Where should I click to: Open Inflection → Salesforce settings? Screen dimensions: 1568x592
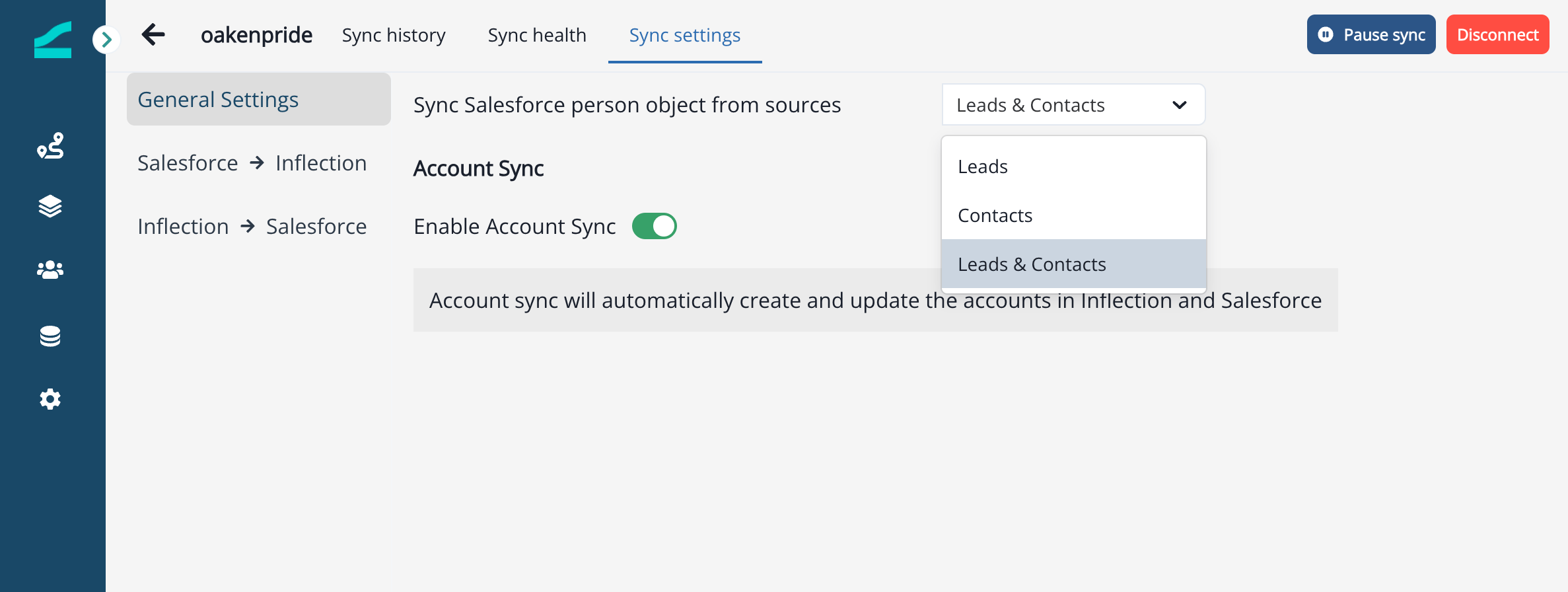coord(252,226)
